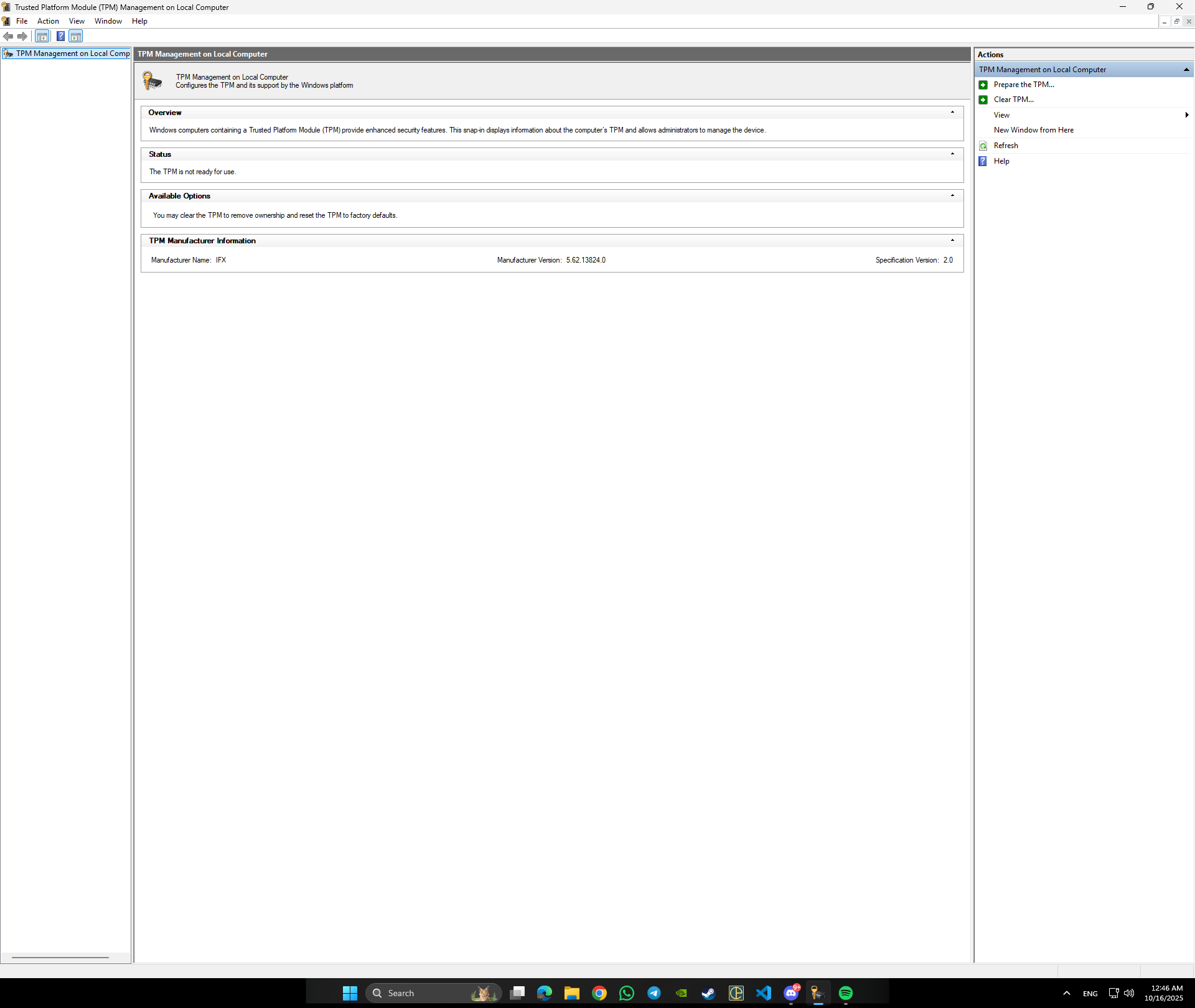Image resolution: width=1195 pixels, height=1008 pixels.
Task: Open Visual Studio Code from taskbar
Action: pyautogui.click(x=763, y=994)
